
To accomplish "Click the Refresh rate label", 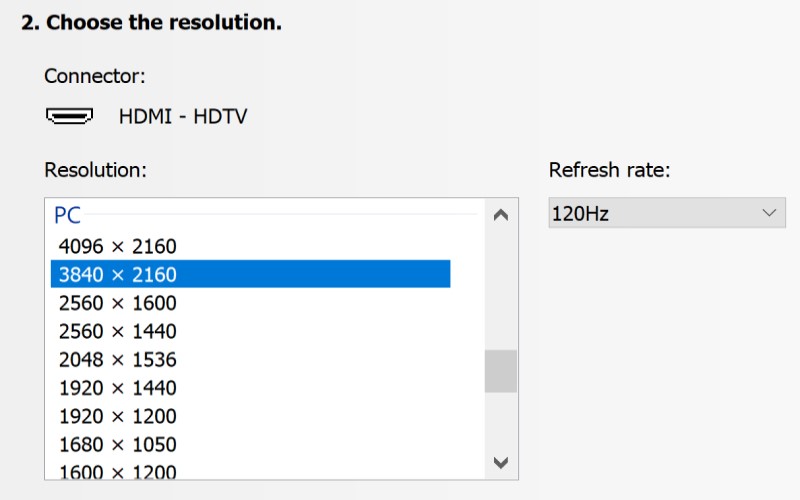I will tap(609, 170).
